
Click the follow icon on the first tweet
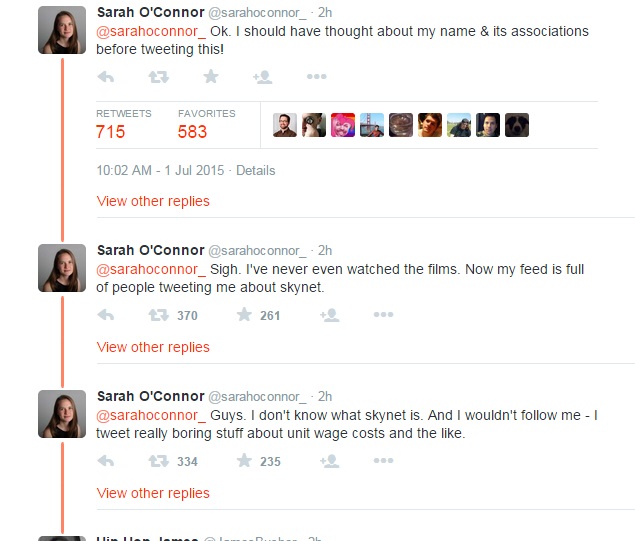(x=263, y=77)
